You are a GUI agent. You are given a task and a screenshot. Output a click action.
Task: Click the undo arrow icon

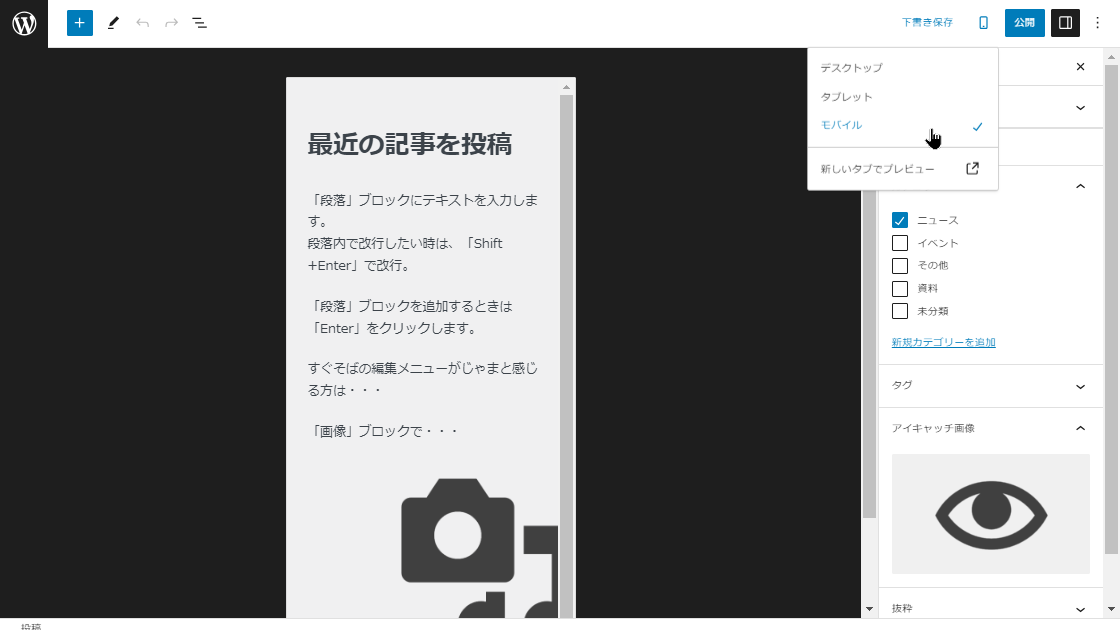click(142, 23)
